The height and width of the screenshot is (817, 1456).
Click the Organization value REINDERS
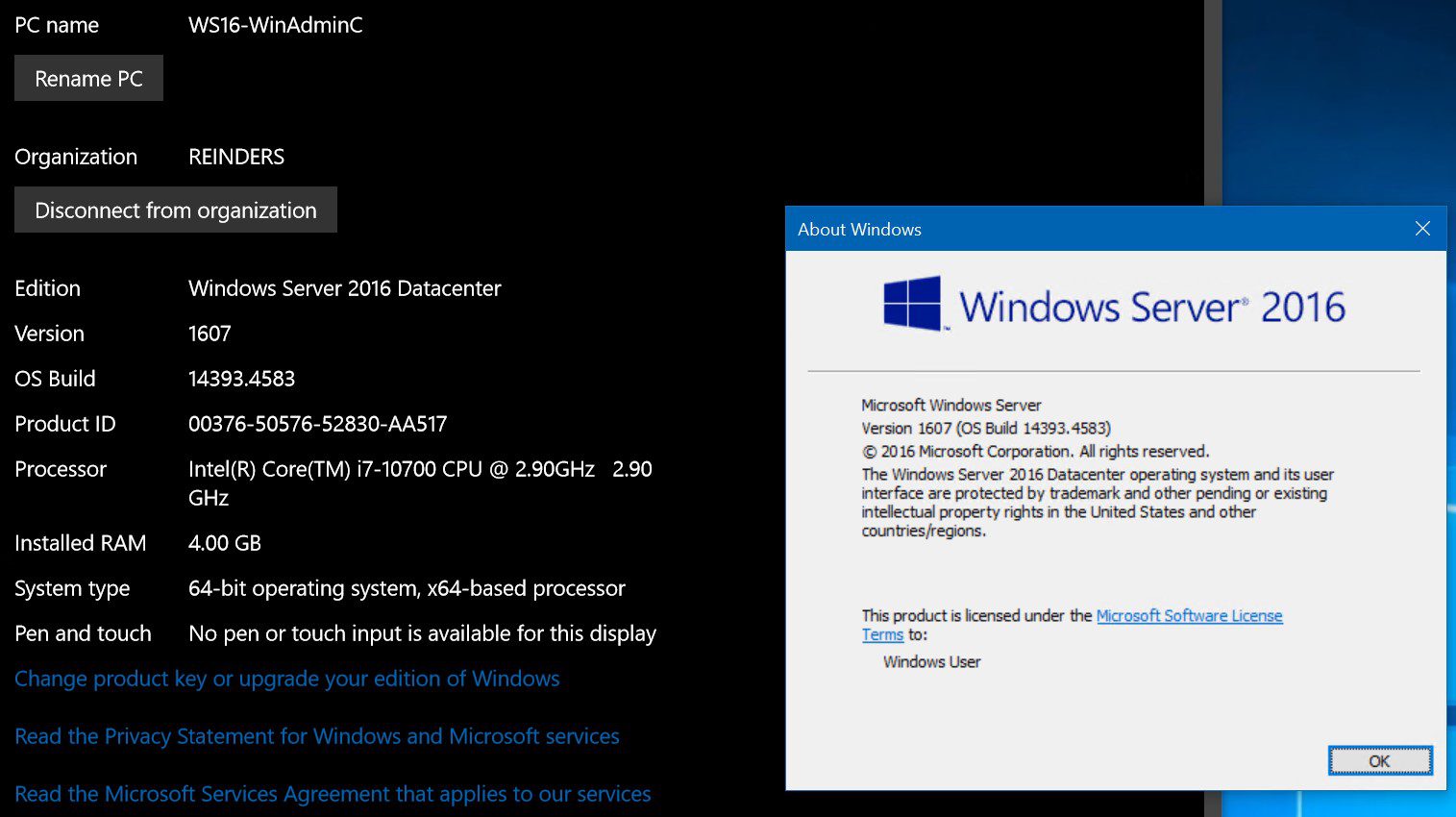[x=236, y=157]
